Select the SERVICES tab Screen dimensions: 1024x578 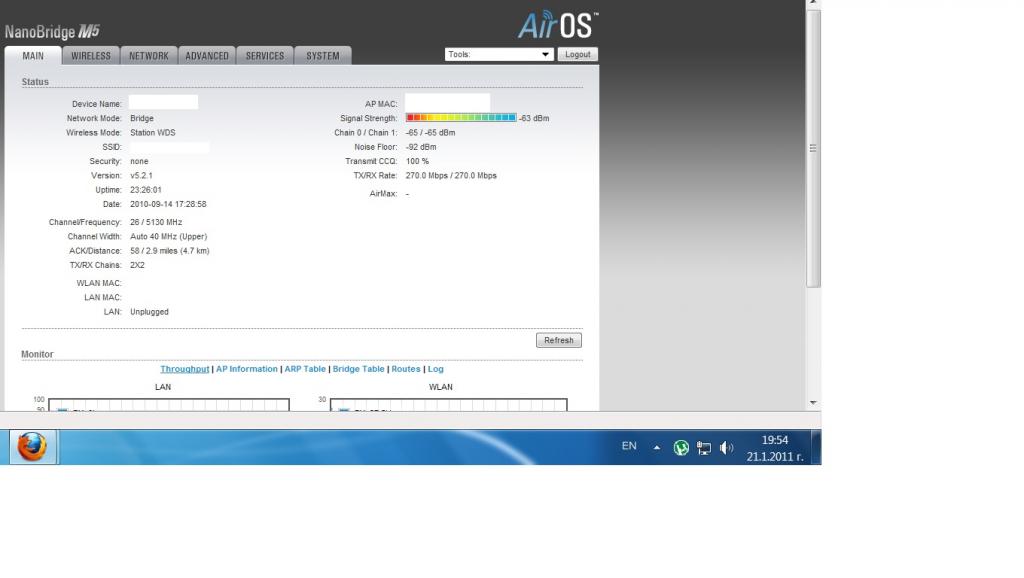(x=265, y=56)
